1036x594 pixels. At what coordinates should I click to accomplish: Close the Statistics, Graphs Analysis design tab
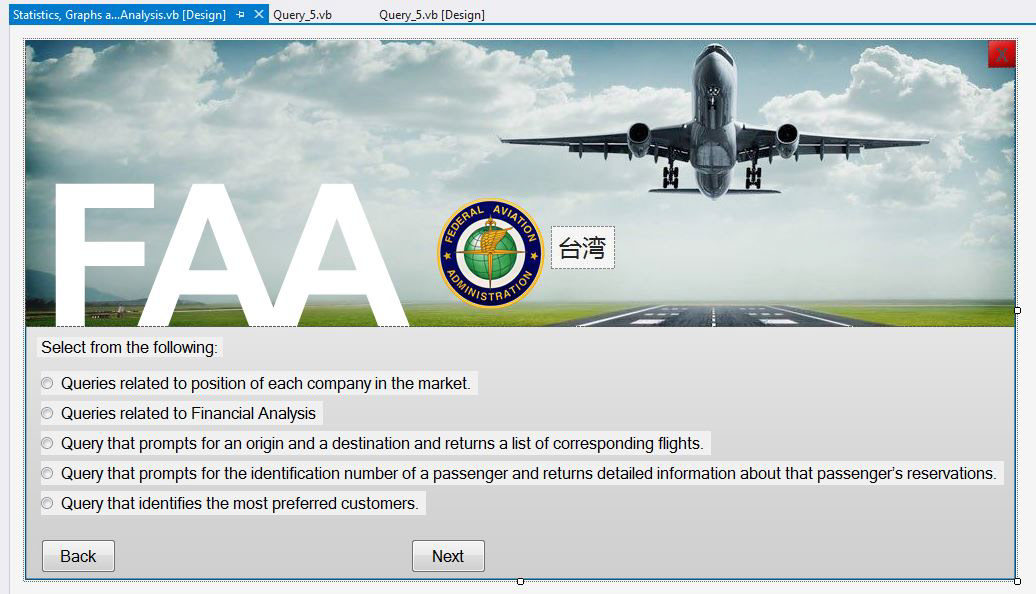pos(259,15)
